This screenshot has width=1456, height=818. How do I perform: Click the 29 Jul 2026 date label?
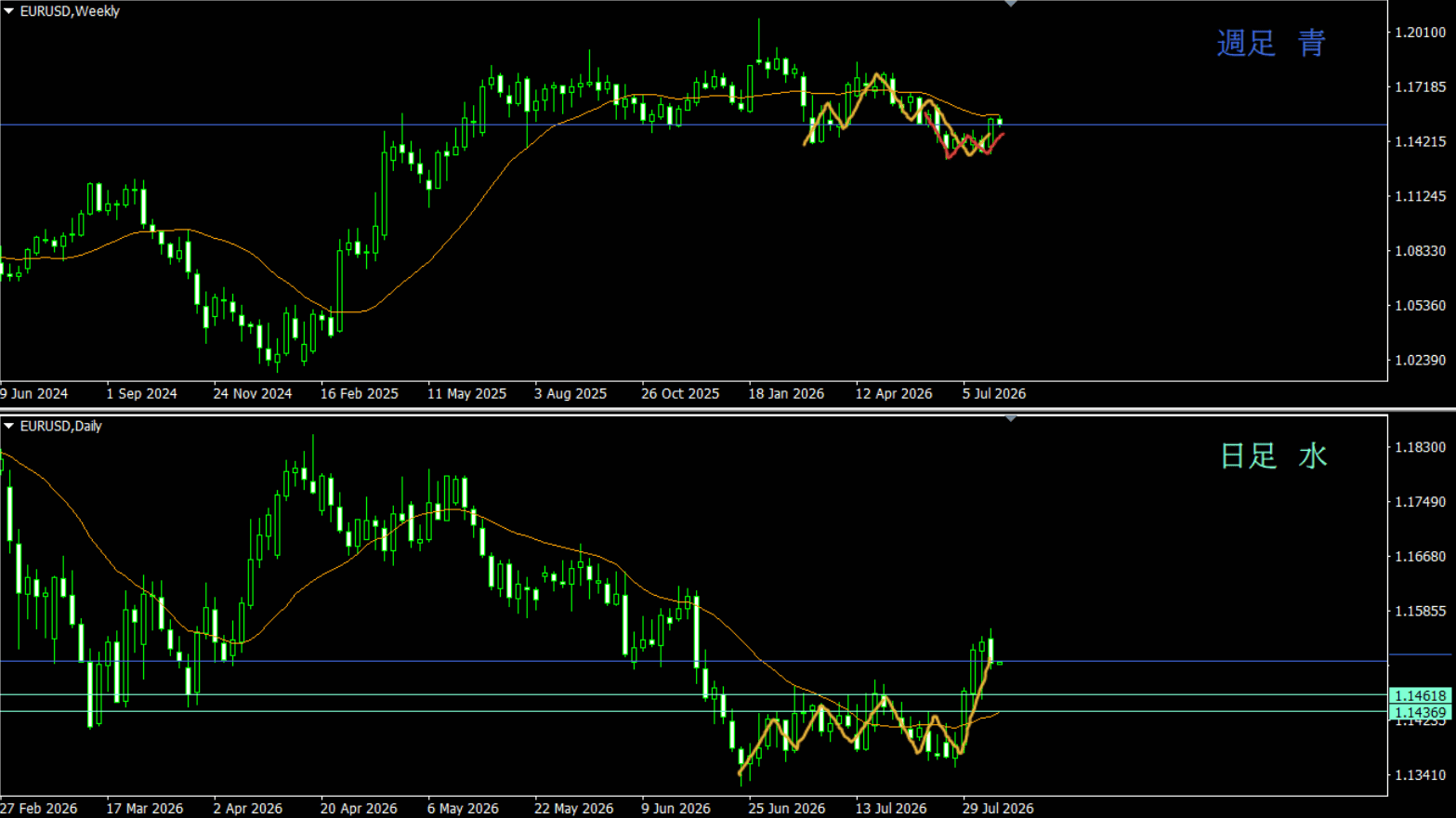click(x=998, y=809)
